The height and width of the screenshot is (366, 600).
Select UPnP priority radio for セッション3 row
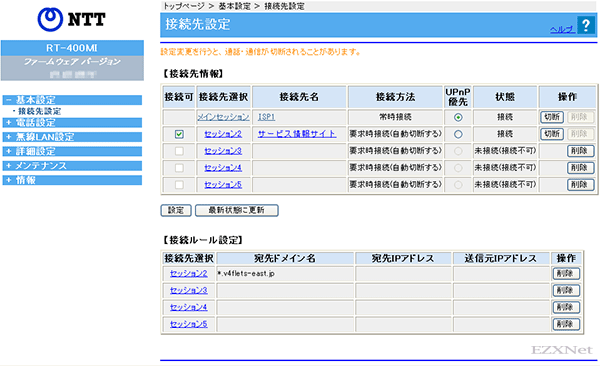pyautogui.click(x=458, y=151)
